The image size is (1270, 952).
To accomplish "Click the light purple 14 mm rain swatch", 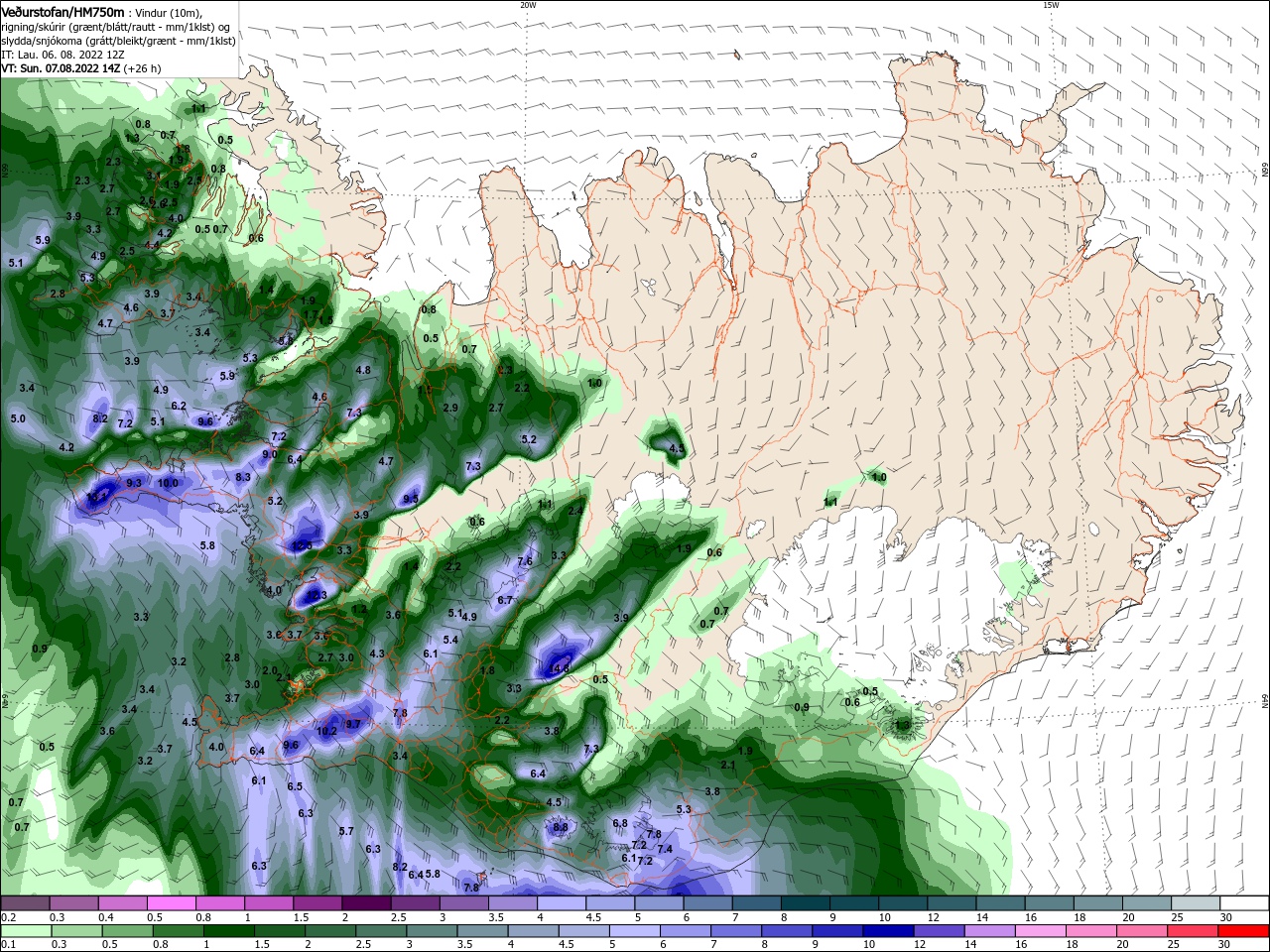I will point(990,931).
